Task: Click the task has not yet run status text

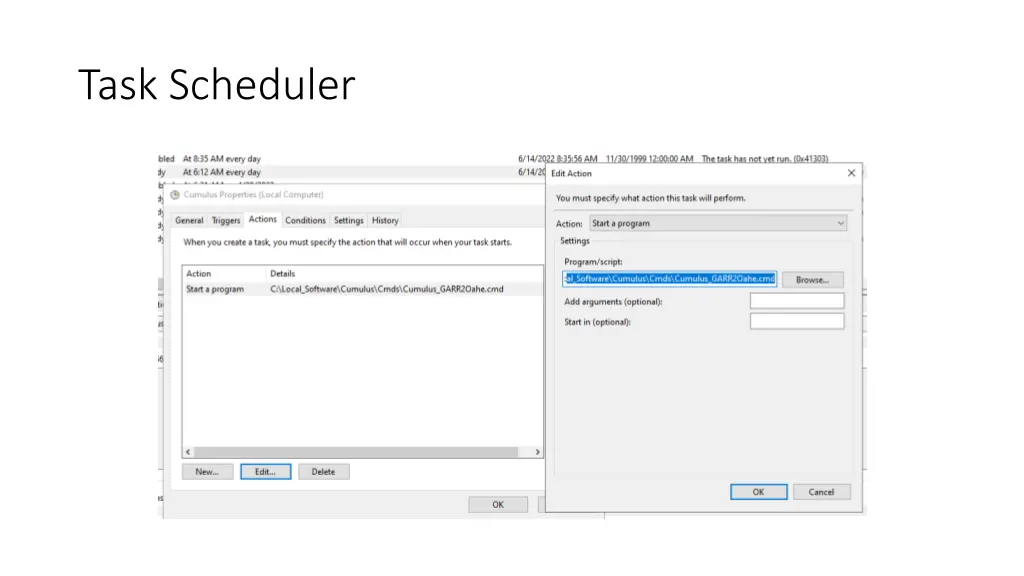Action: (765, 159)
